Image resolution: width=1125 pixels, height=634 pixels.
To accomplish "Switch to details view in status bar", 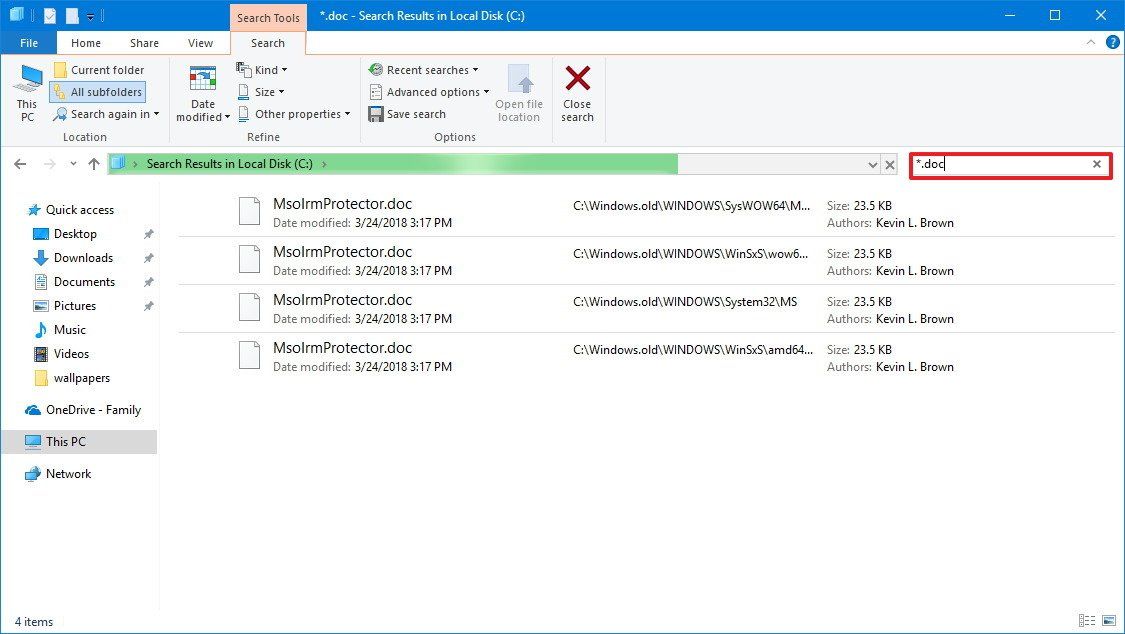I will [x=1088, y=621].
